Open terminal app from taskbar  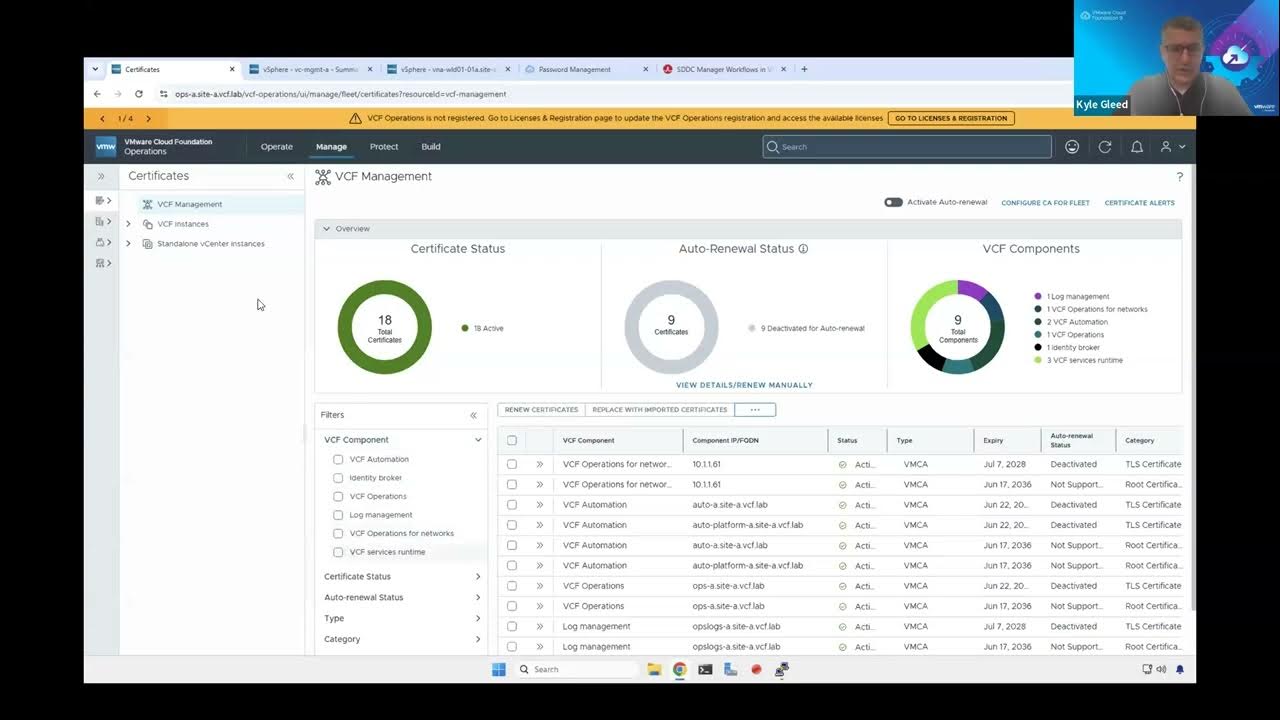(x=705, y=669)
